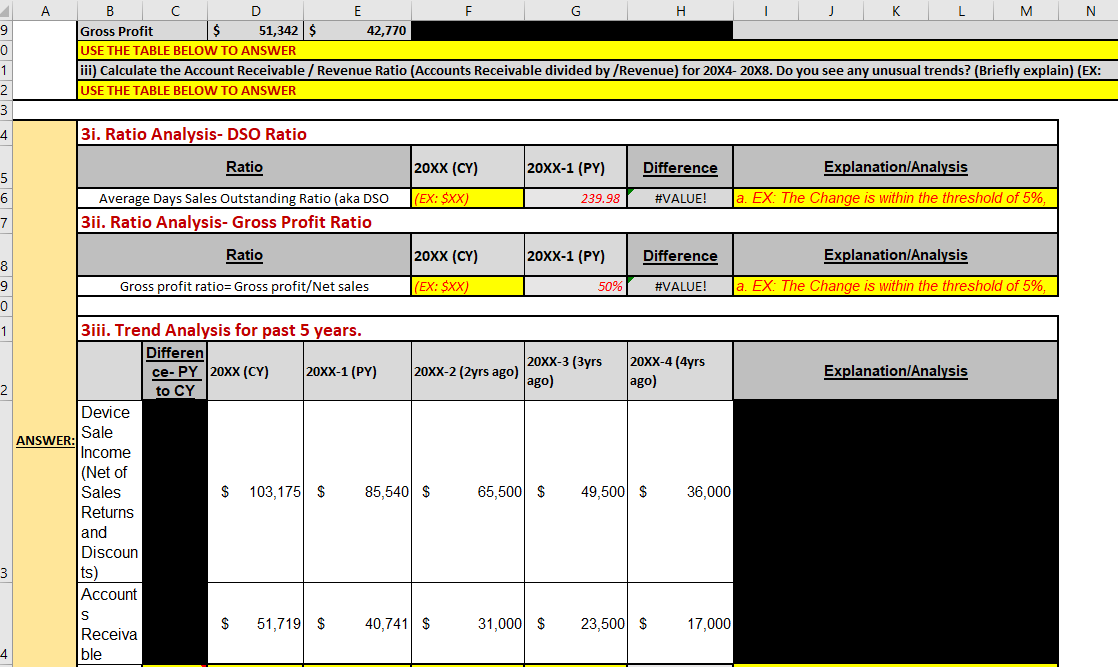The width and height of the screenshot is (1118, 667).
Task: Select column D header
Action: [255, 11]
